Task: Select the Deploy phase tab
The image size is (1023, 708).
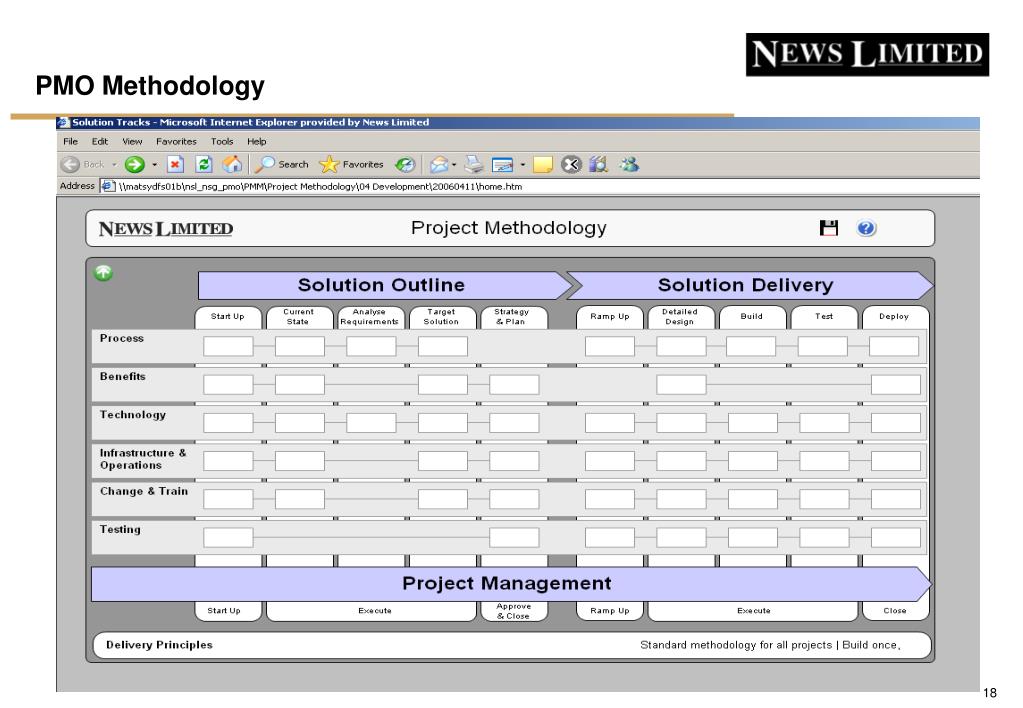Action: click(x=894, y=316)
